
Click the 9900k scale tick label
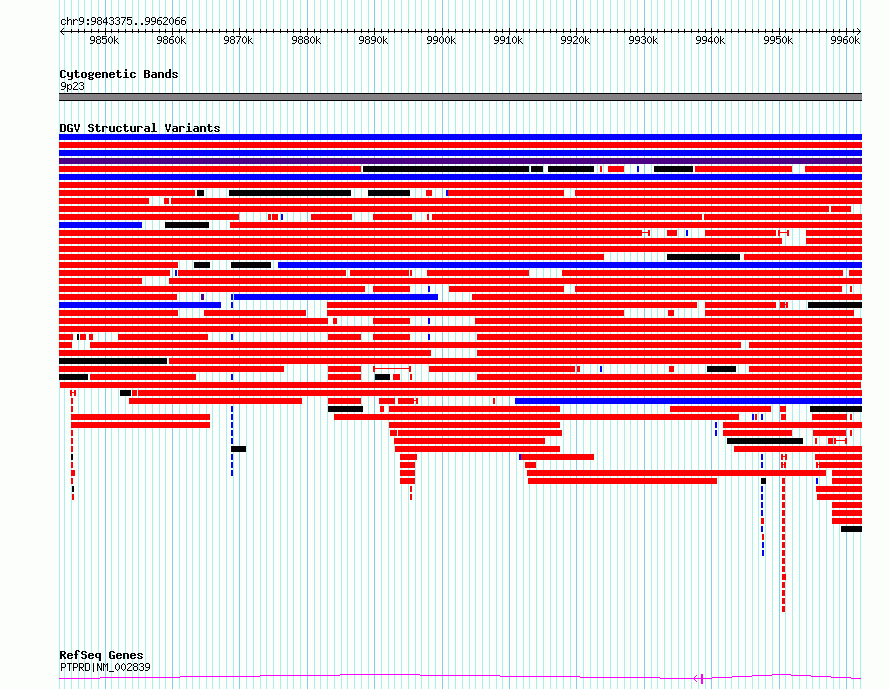[x=441, y=40]
